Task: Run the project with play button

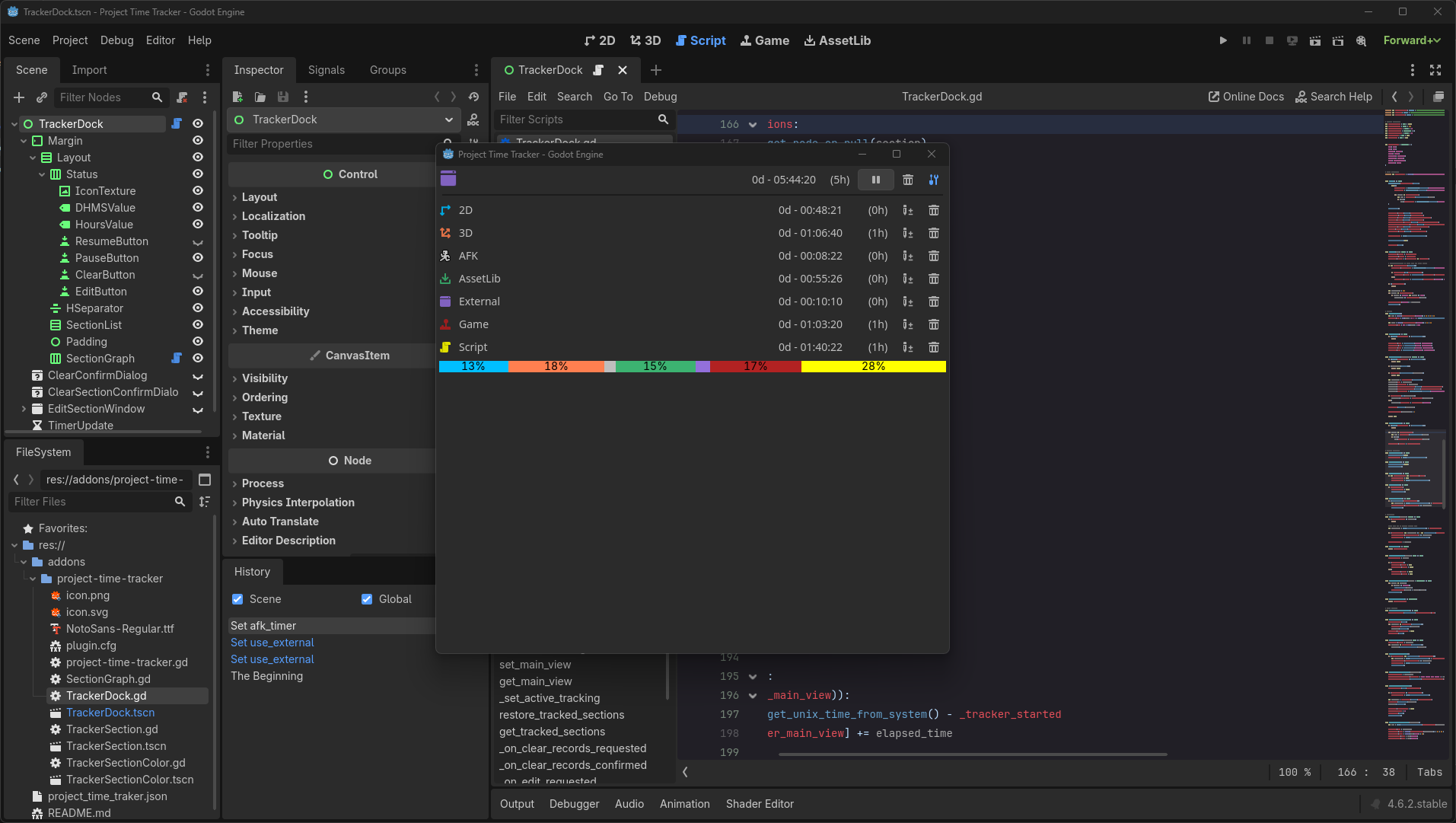Action: pyautogui.click(x=1223, y=40)
